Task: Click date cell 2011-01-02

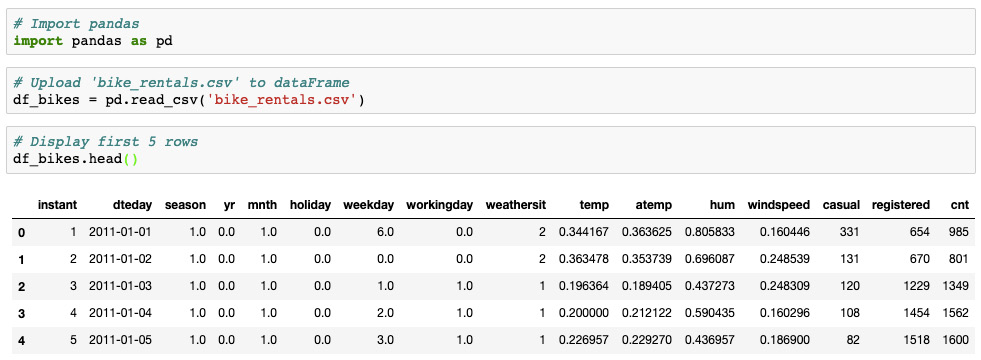Action: (120, 259)
